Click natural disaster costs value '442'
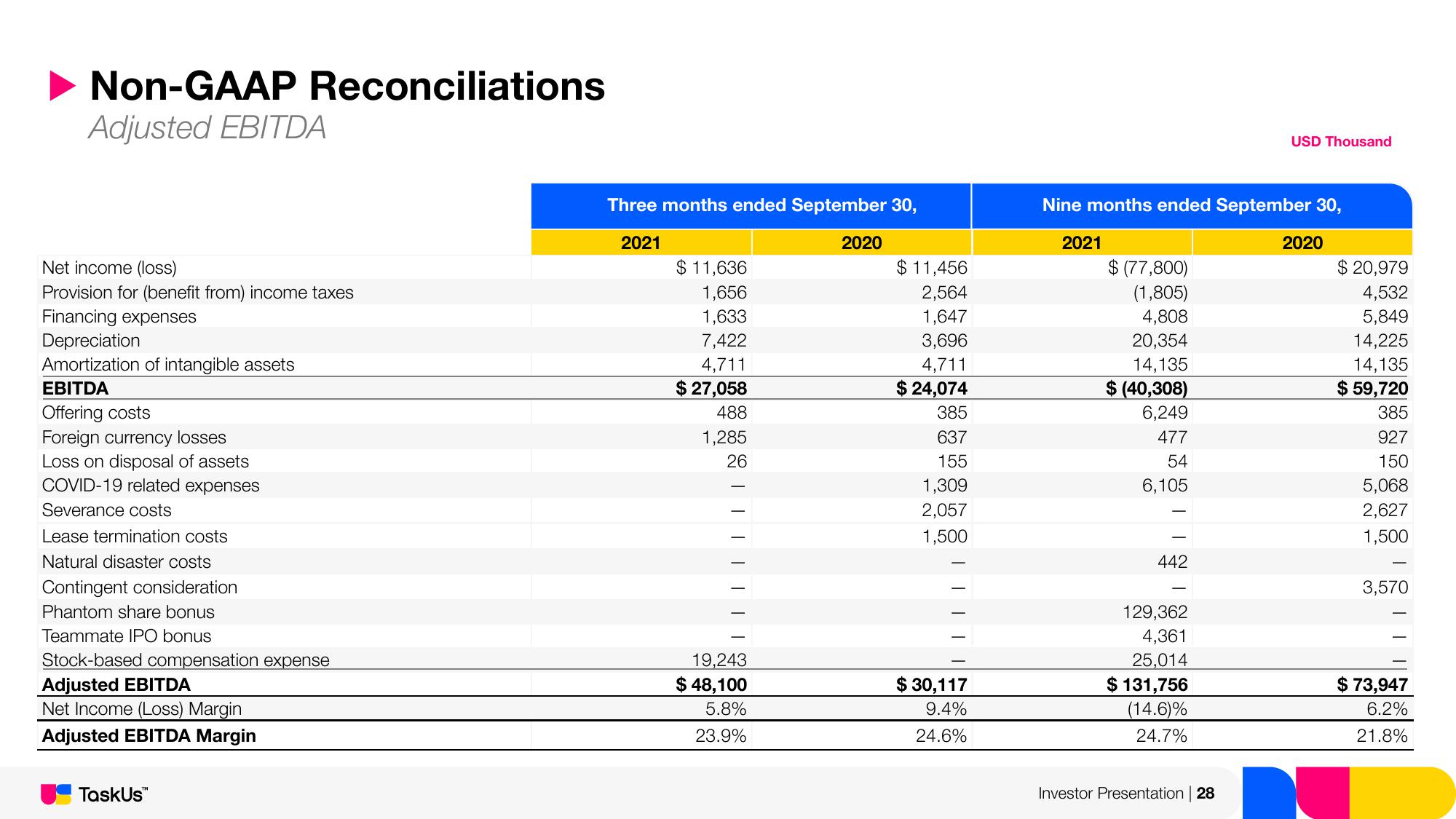The height and width of the screenshot is (819, 1456). pos(1172,562)
